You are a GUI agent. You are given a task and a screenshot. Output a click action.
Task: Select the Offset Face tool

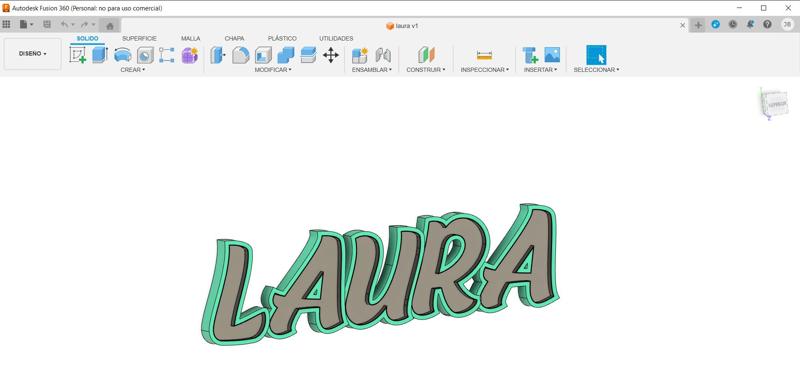(x=308, y=55)
